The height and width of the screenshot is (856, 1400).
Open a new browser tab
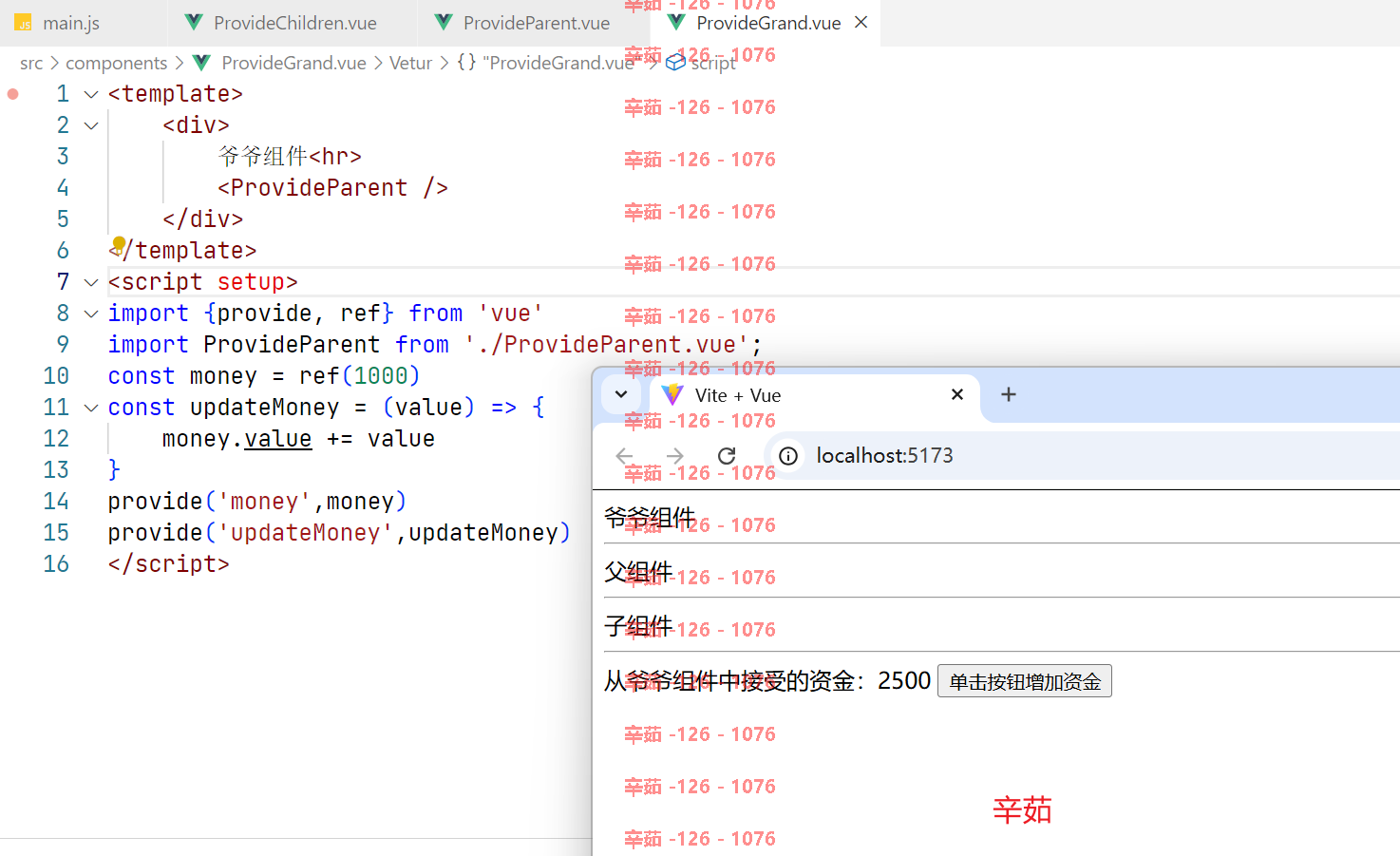[1009, 394]
